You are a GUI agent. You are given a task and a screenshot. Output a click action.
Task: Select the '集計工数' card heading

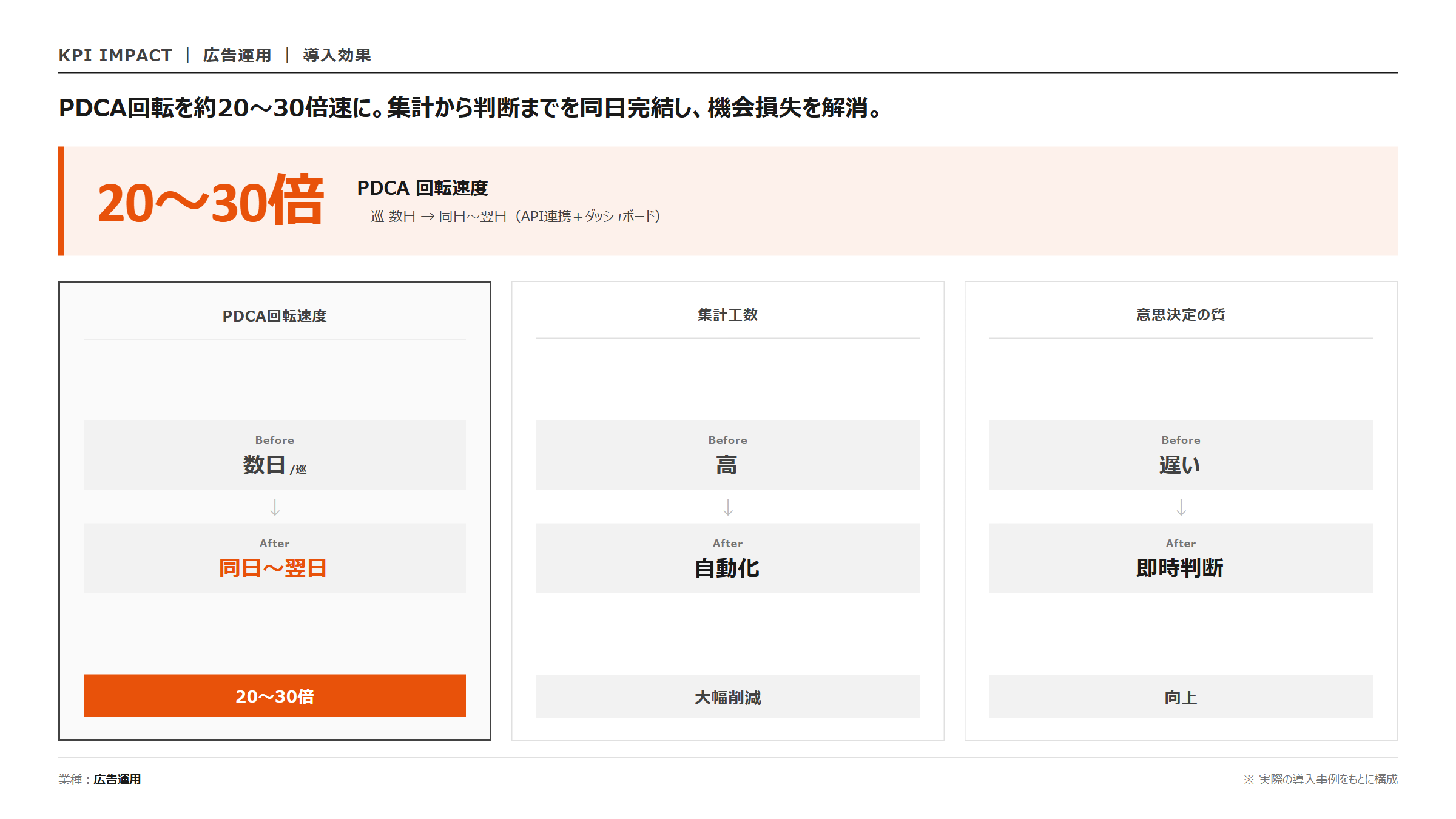[728, 315]
